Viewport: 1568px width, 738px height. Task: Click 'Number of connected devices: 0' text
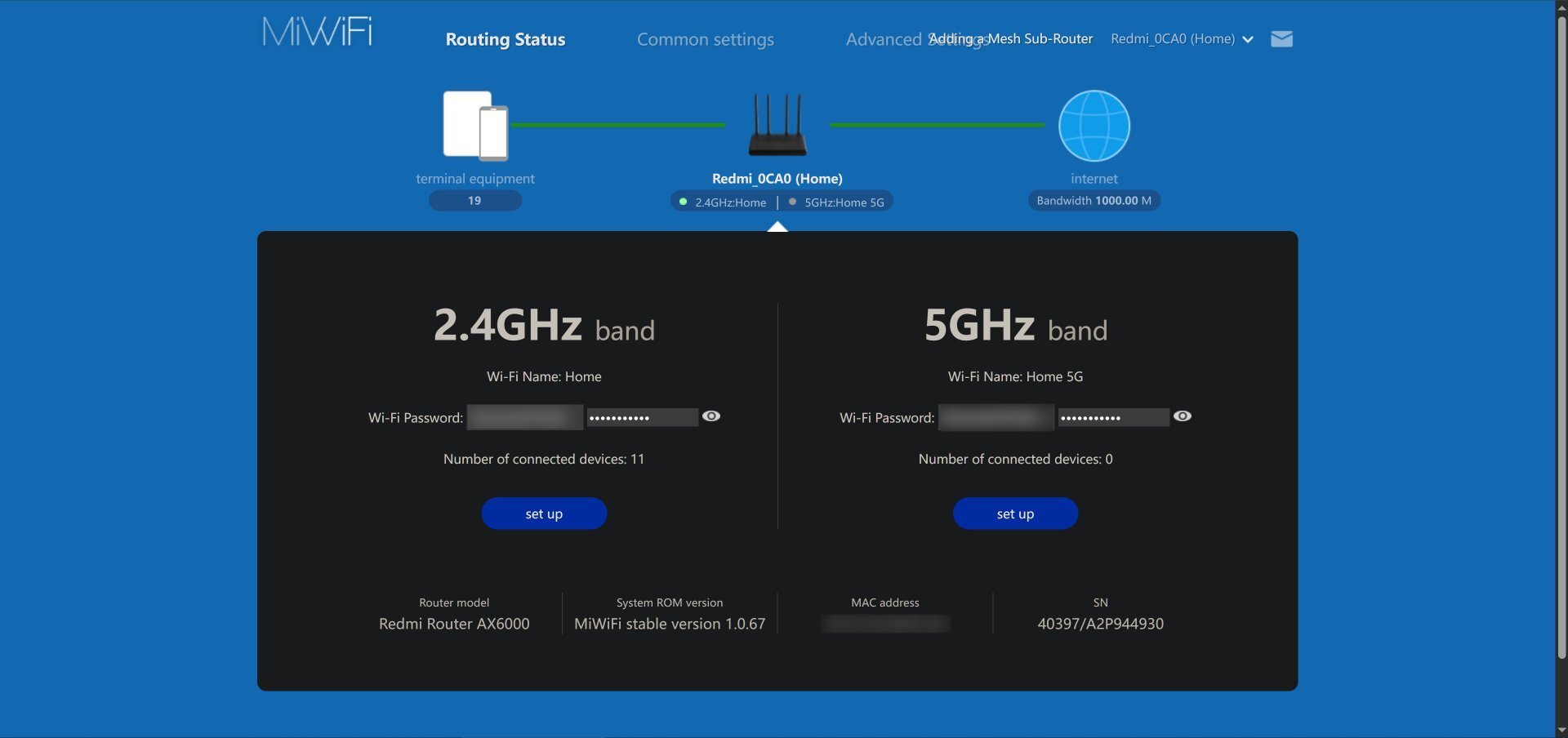(x=1015, y=459)
